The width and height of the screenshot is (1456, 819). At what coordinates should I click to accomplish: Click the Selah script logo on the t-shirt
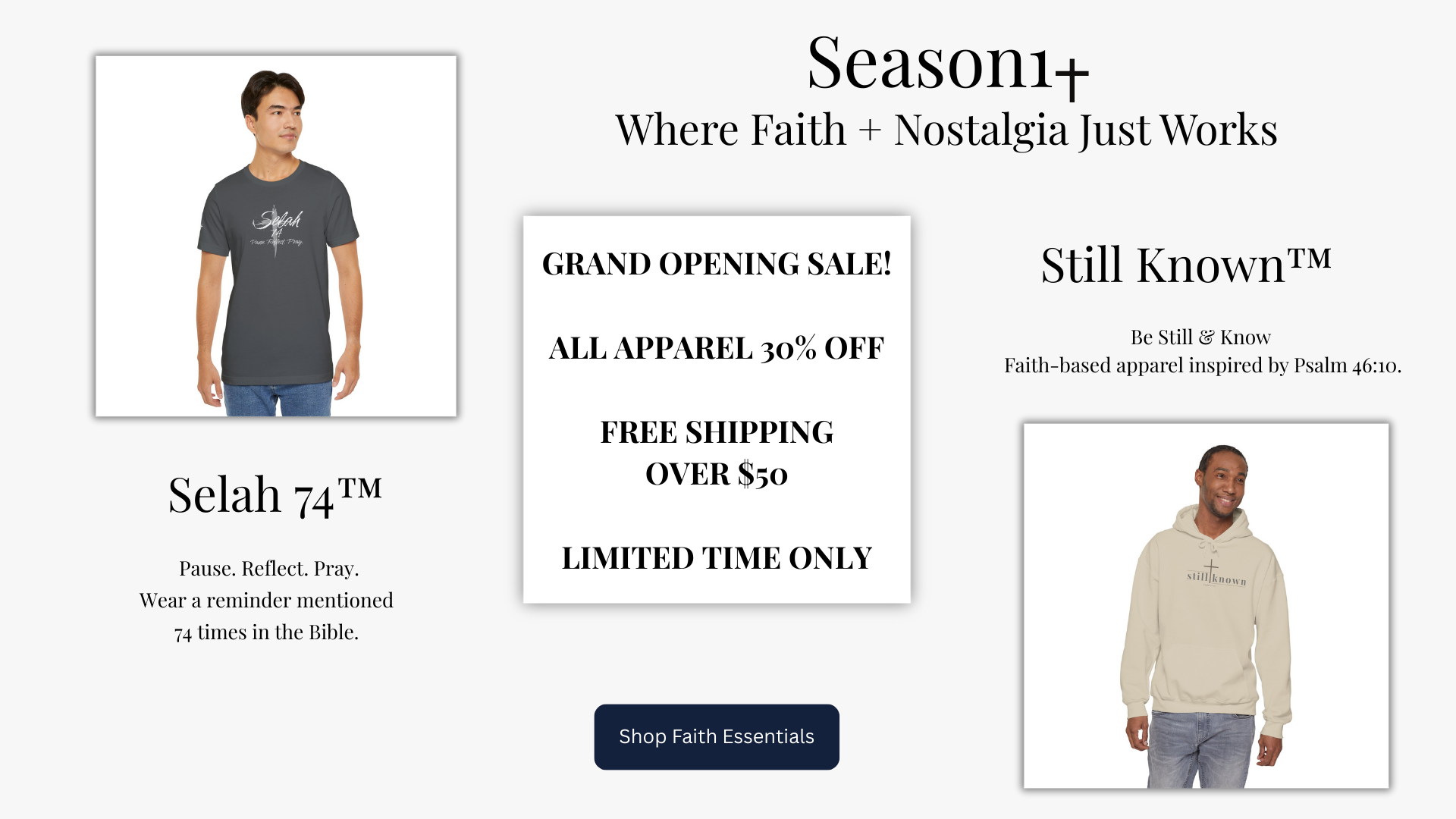(278, 224)
